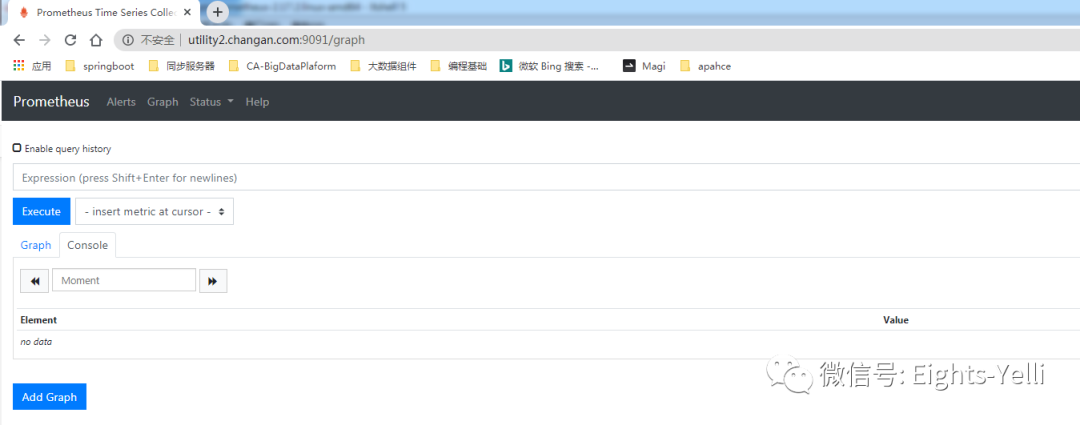Open the 编程基础 bookmark folder
Screen dimensions: 1080x425
(x=459, y=66)
